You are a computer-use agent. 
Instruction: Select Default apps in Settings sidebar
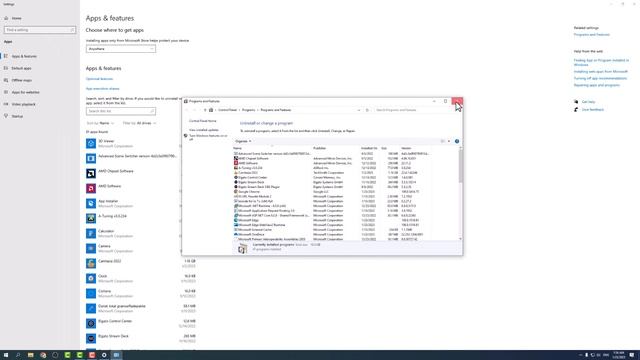tap(22, 68)
